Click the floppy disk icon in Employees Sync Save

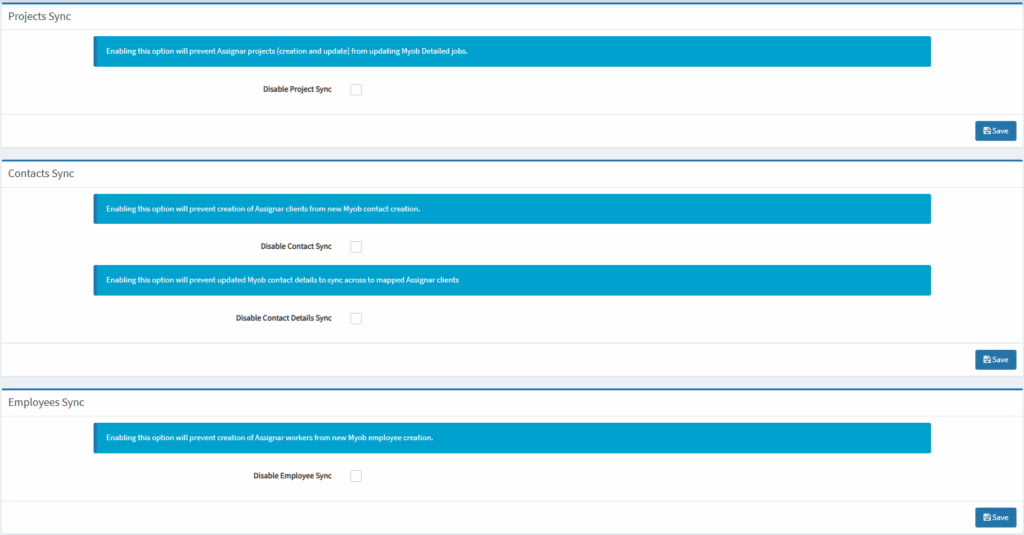coord(987,518)
